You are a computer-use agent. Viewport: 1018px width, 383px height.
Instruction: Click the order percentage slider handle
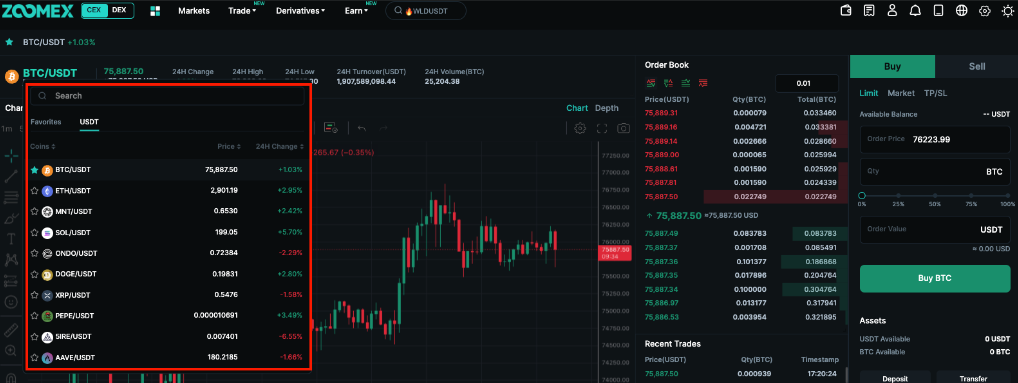tap(862, 195)
